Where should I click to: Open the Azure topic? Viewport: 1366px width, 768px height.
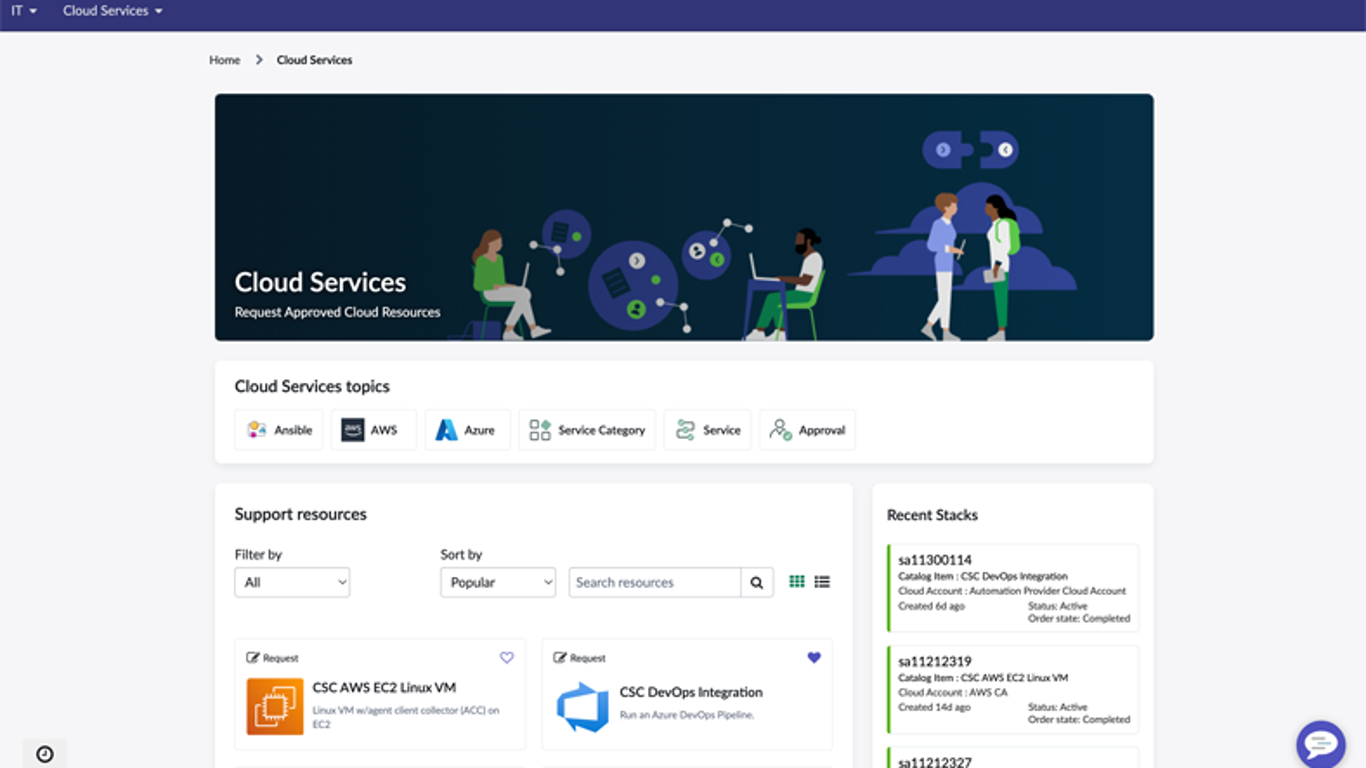(x=467, y=430)
